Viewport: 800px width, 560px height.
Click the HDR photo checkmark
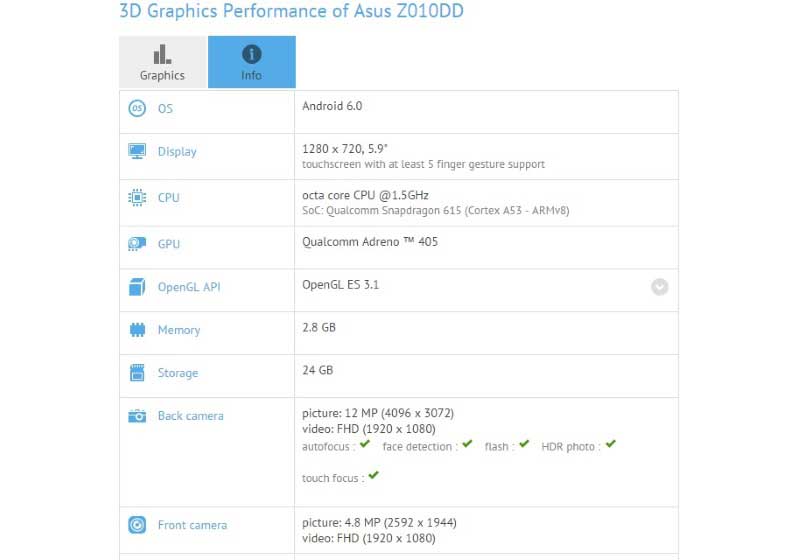(610, 445)
